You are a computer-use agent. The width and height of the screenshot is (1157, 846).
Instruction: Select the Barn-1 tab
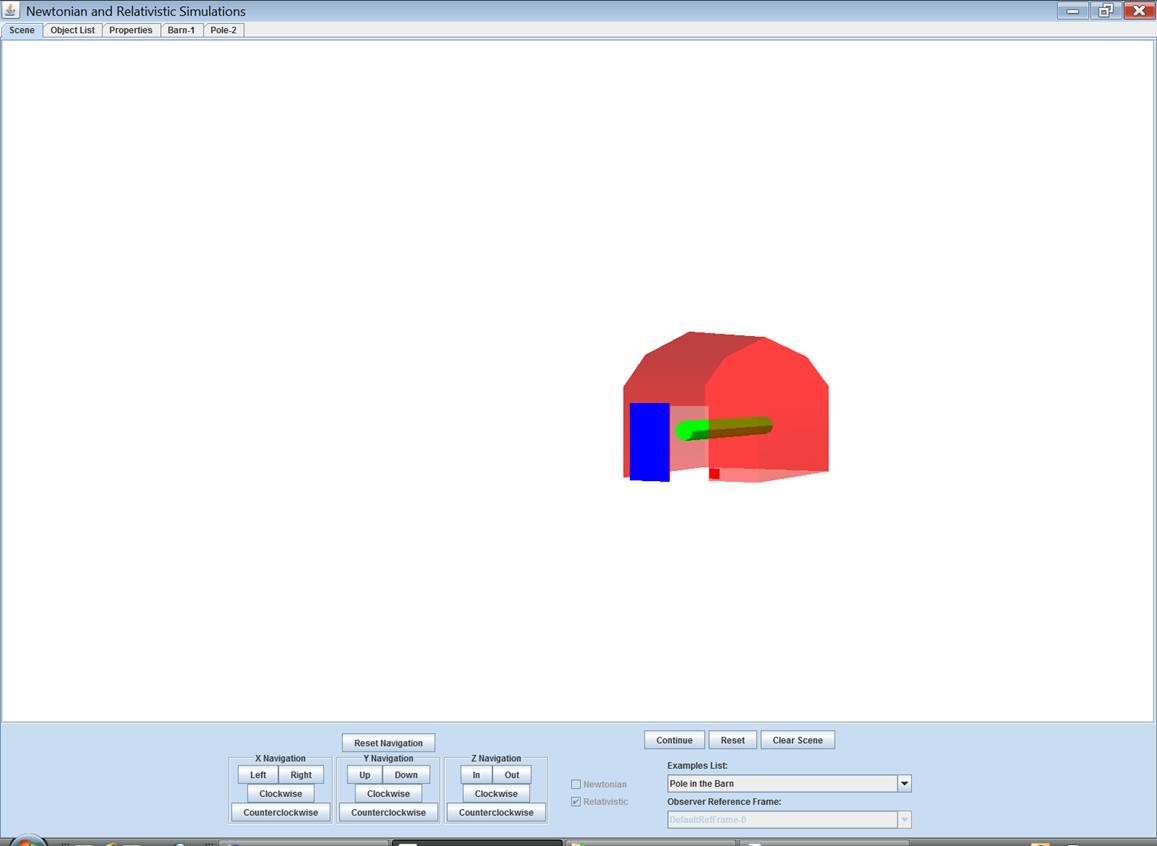[181, 30]
